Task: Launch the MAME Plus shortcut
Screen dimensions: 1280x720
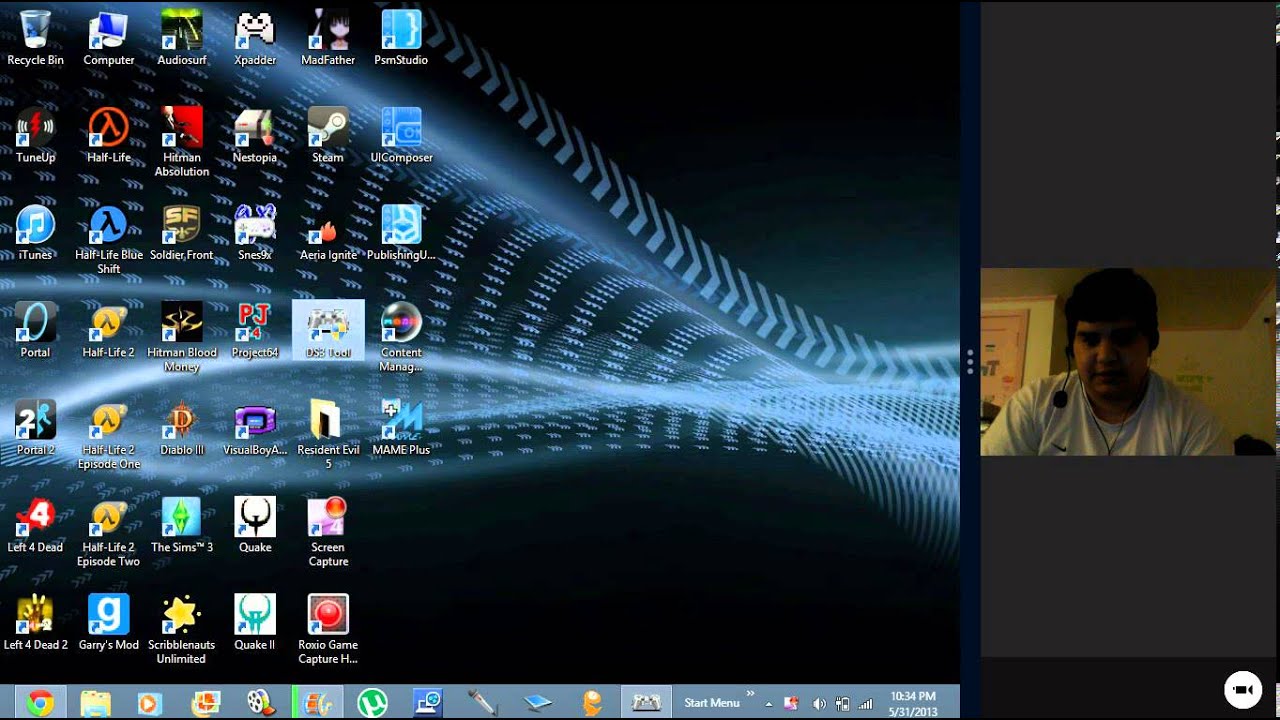Action: coord(401,429)
